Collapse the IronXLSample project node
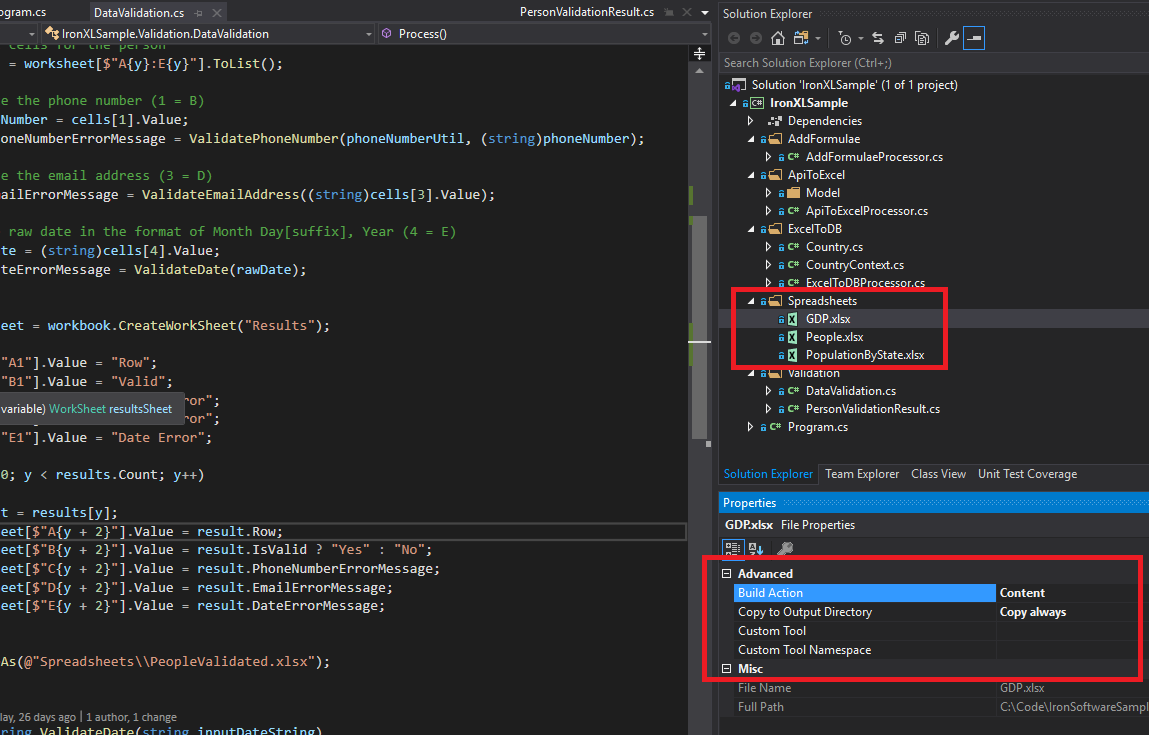 coord(733,103)
